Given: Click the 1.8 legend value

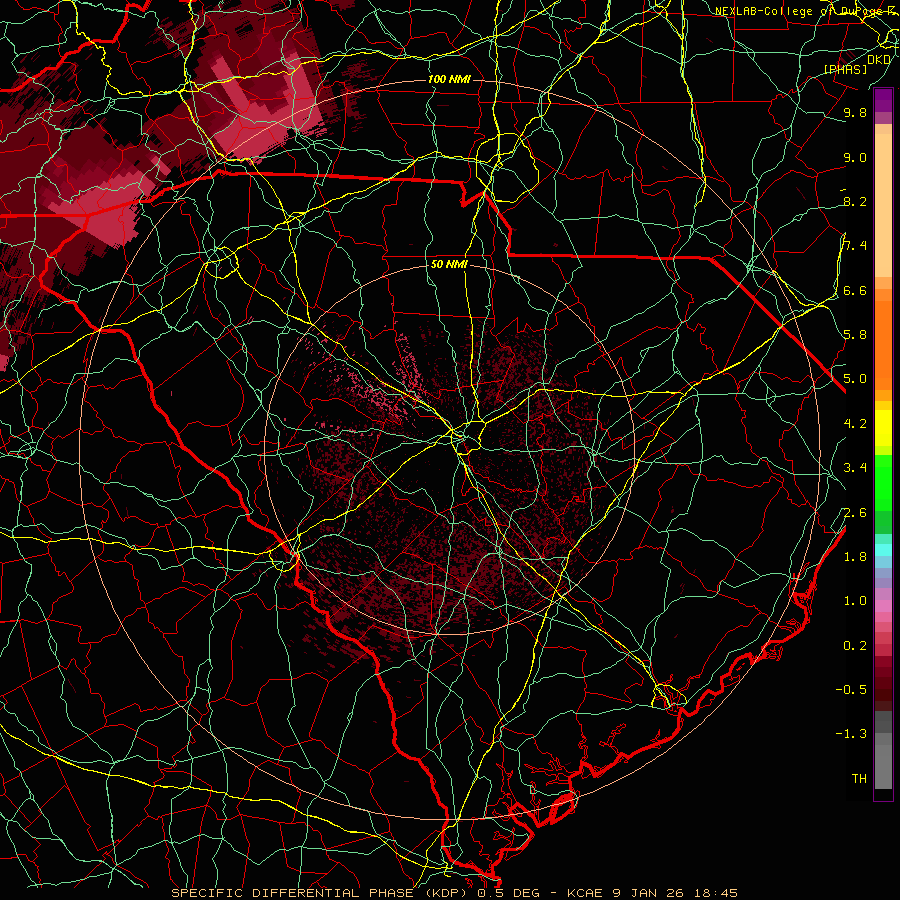Looking at the screenshot, I should pyautogui.click(x=855, y=556).
